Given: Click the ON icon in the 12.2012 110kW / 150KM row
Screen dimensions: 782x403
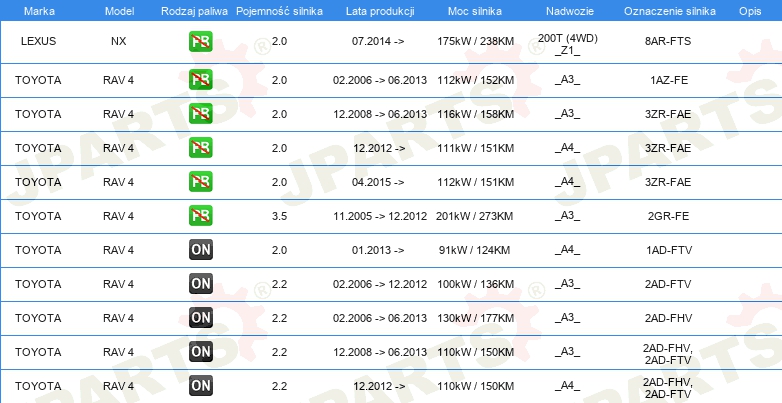Looking at the screenshot, I should [200, 385].
